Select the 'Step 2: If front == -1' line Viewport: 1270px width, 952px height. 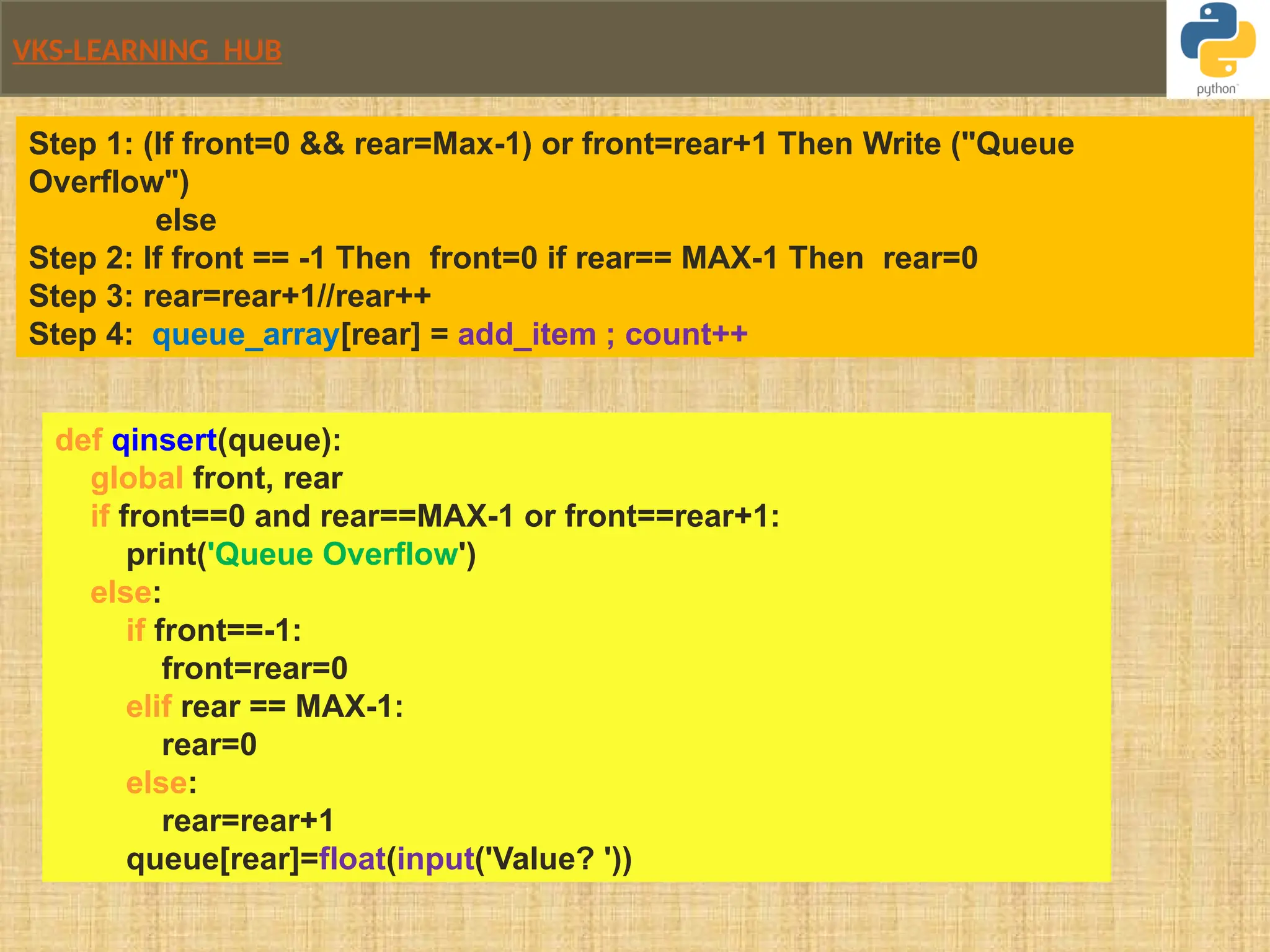click(503, 258)
